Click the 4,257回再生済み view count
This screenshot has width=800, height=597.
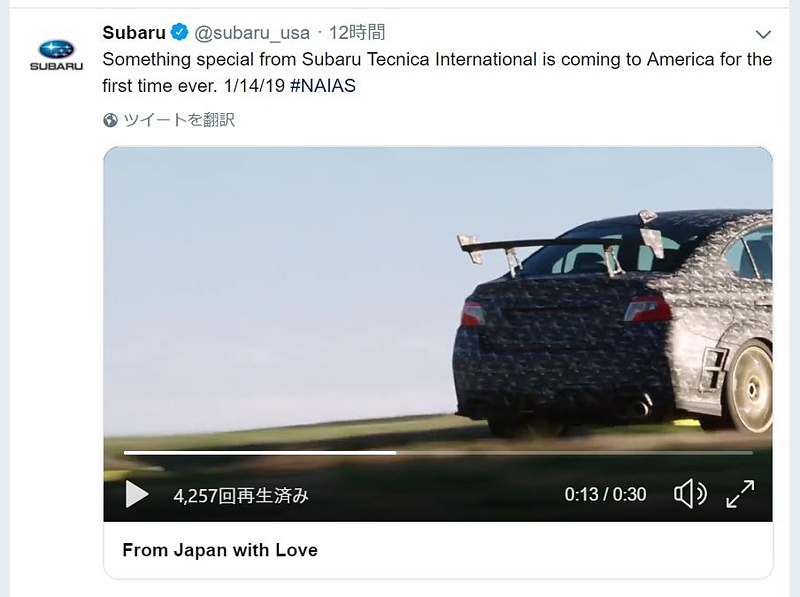(241, 495)
